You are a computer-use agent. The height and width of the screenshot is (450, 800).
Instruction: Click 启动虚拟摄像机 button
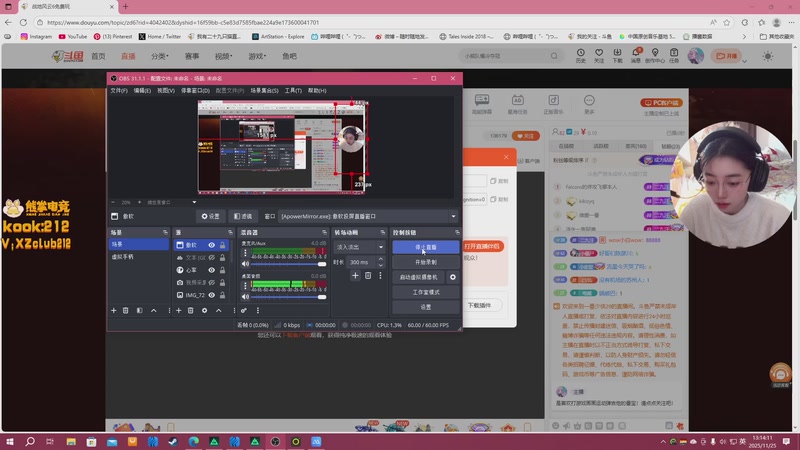click(418, 277)
